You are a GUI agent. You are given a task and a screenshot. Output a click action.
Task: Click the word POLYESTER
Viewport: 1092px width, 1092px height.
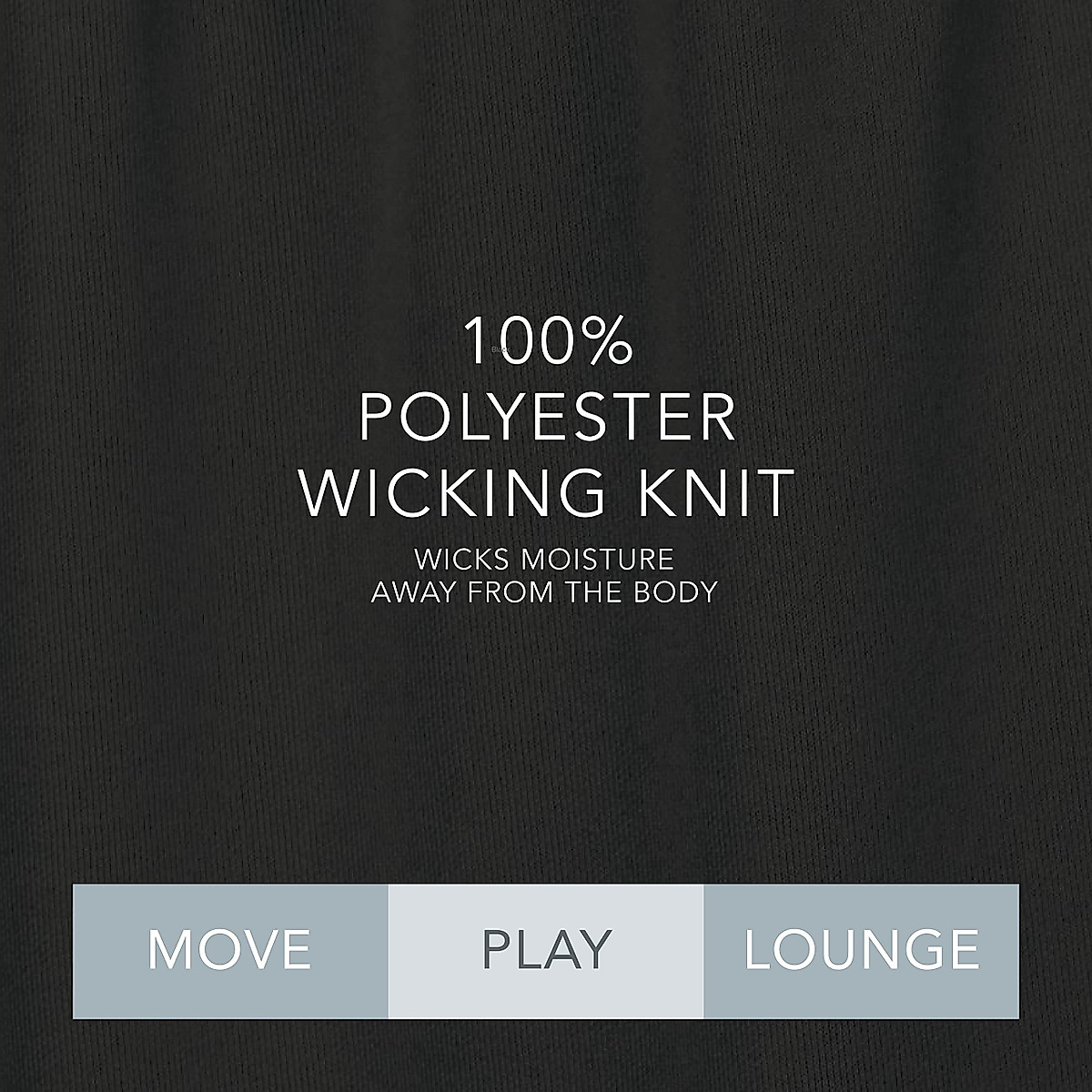click(548, 418)
